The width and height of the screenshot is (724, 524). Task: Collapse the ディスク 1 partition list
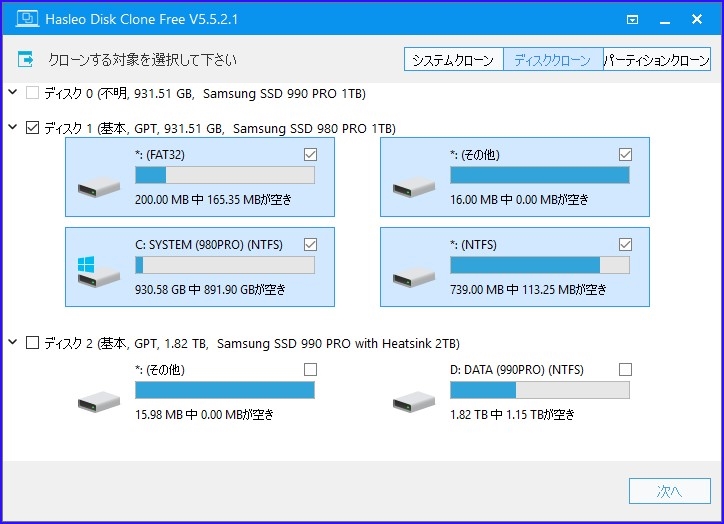point(13,127)
